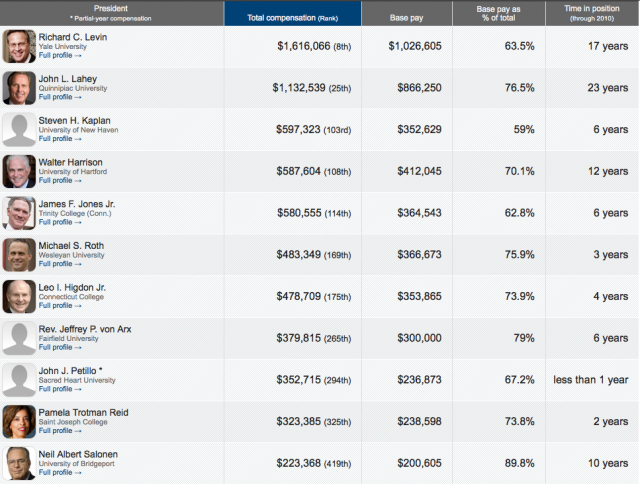Click Sacred Heart University text
Viewport: 640px width, 484px height.
tap(77, 380)
